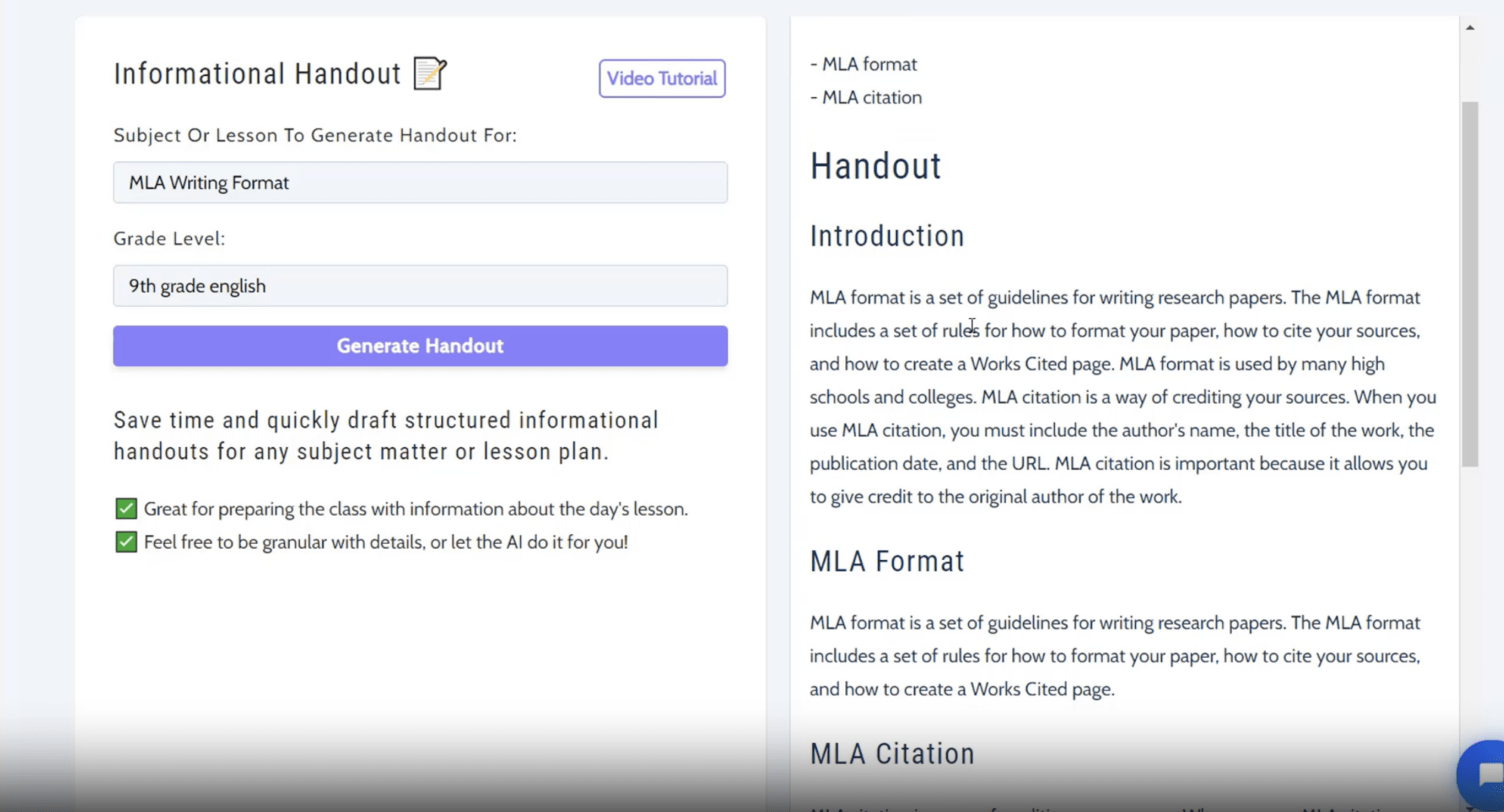This screenshot has width=1504, height=812.
Task: Click inside the Introduction paragraph text
Action: tap(1122, 397)
